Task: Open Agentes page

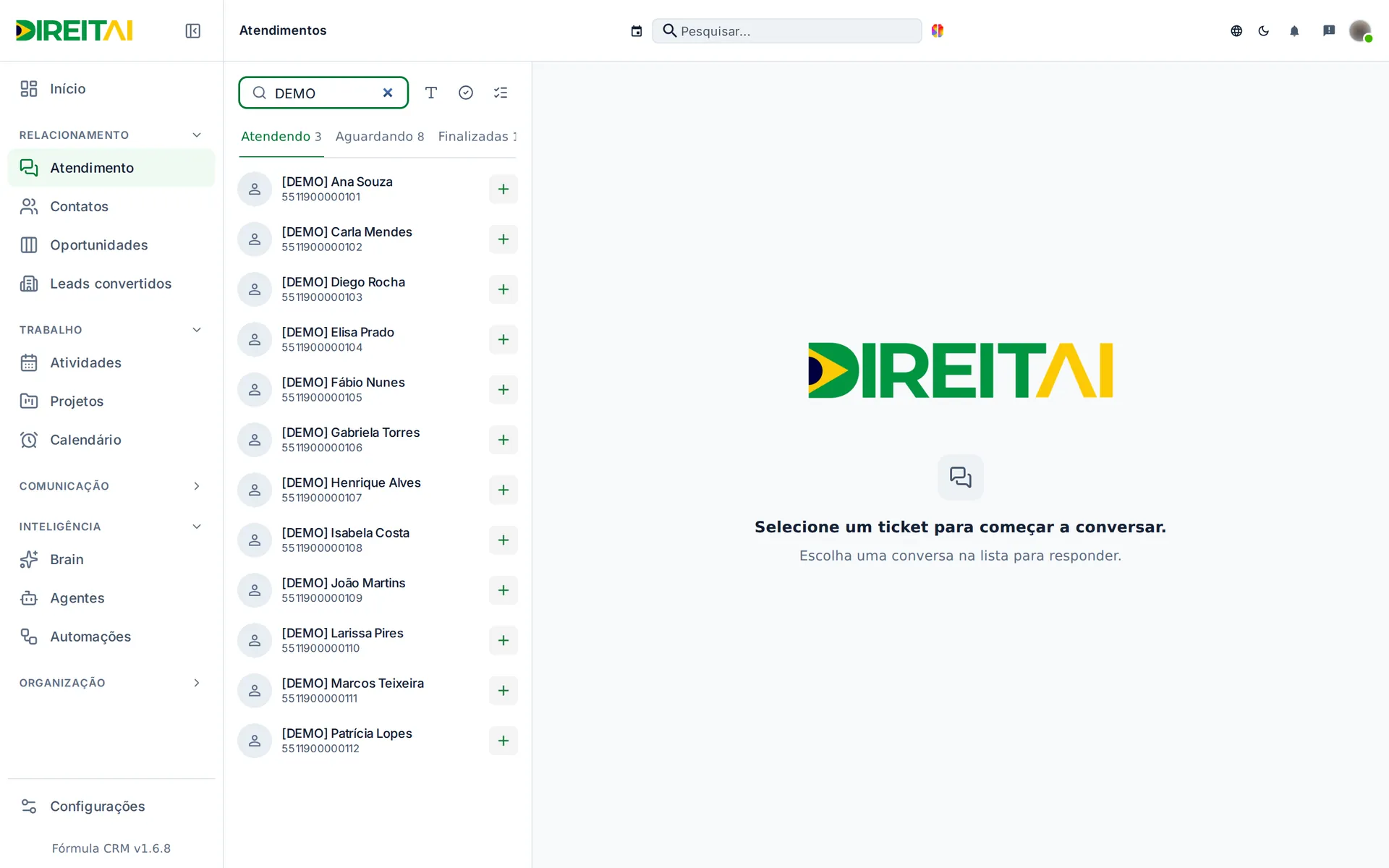Action: [x=111, y=598]
